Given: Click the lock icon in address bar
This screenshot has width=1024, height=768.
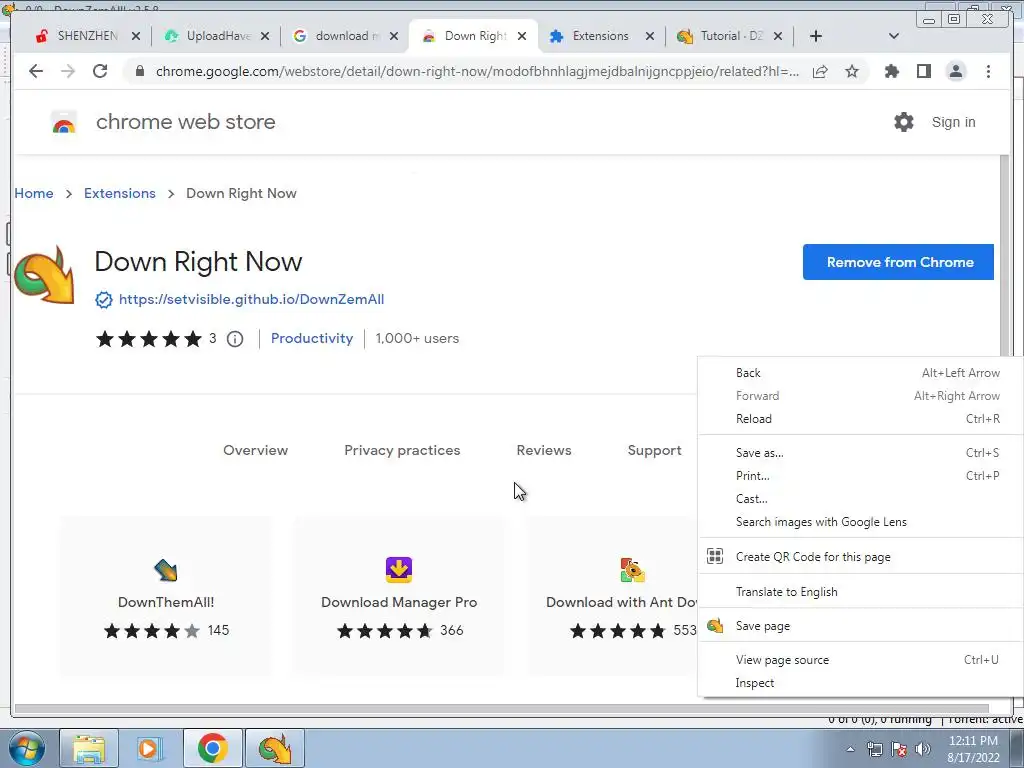Looking at the screenshot, I should coord(139,71).
